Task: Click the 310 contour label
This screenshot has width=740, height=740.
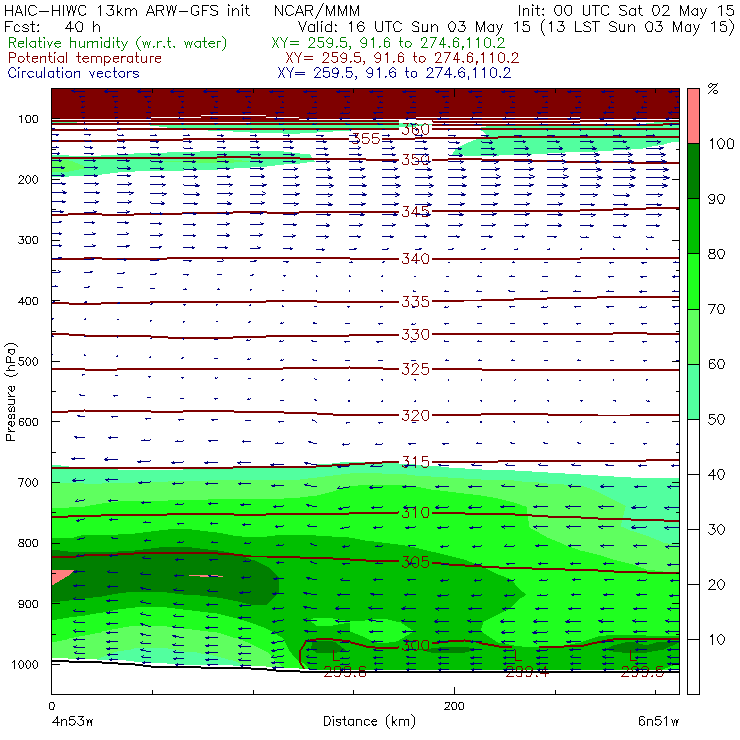Action: pyautogui.click(x=415, y=513)
